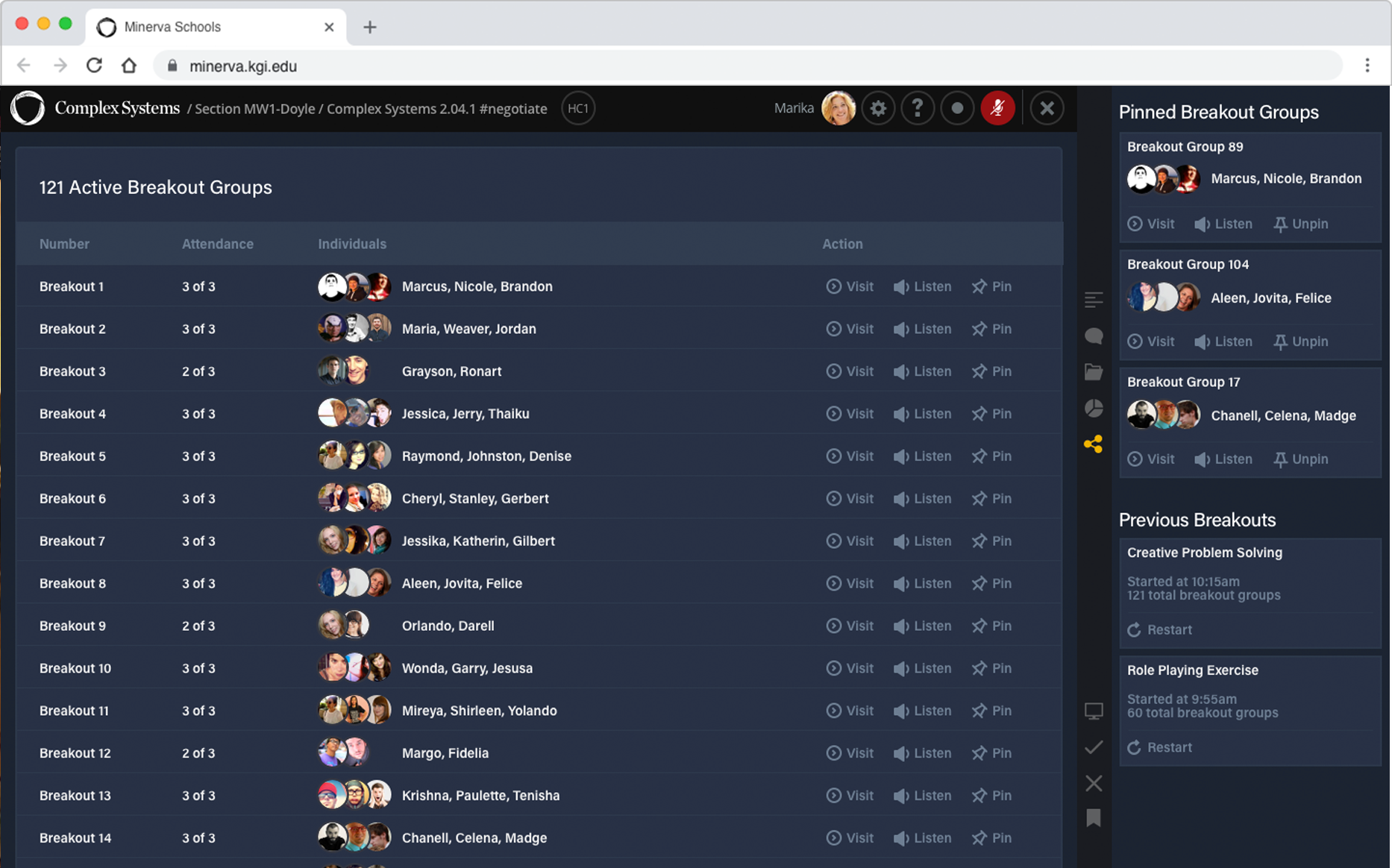This screenshot has height=868, width=1392.
Task: Click the Minerva logo icon
Action: pos(28,108)
